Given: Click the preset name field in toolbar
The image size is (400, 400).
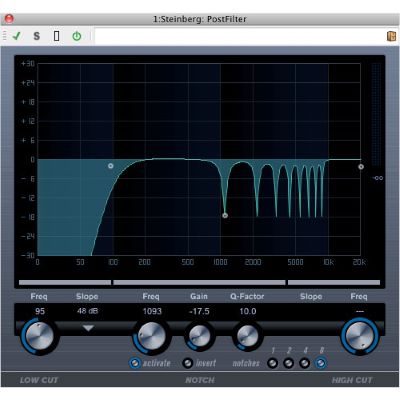Looking at the screenshot, I should pyautogui.click(x=239, y=36).
